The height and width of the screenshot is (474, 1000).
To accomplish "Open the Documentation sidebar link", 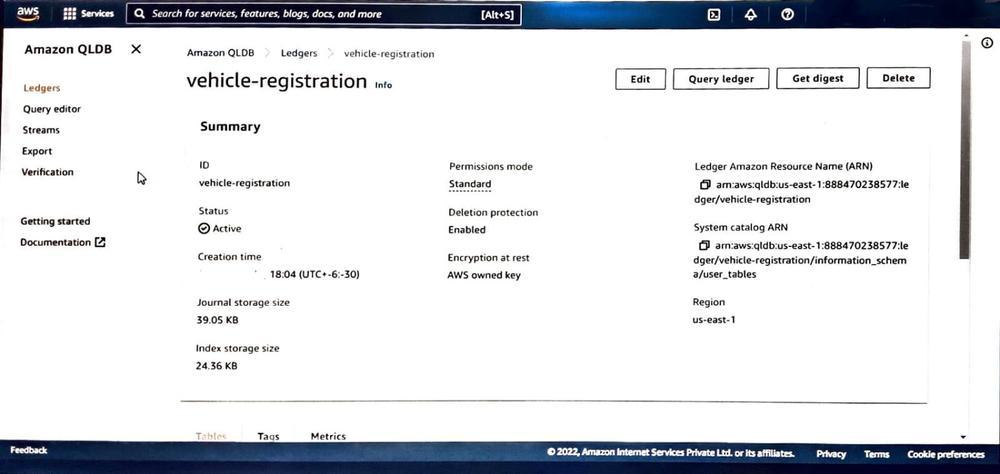I will click(55, 242).
